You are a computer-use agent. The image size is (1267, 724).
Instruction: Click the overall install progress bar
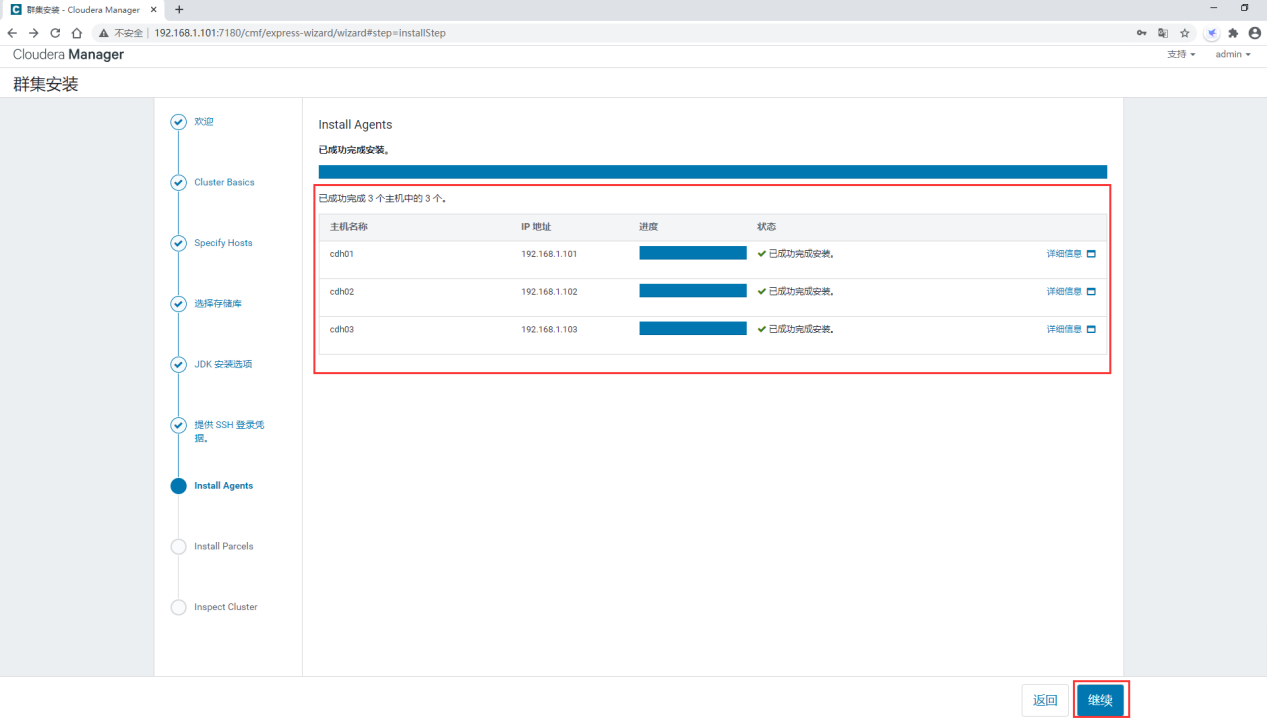(x=713, y=172)
